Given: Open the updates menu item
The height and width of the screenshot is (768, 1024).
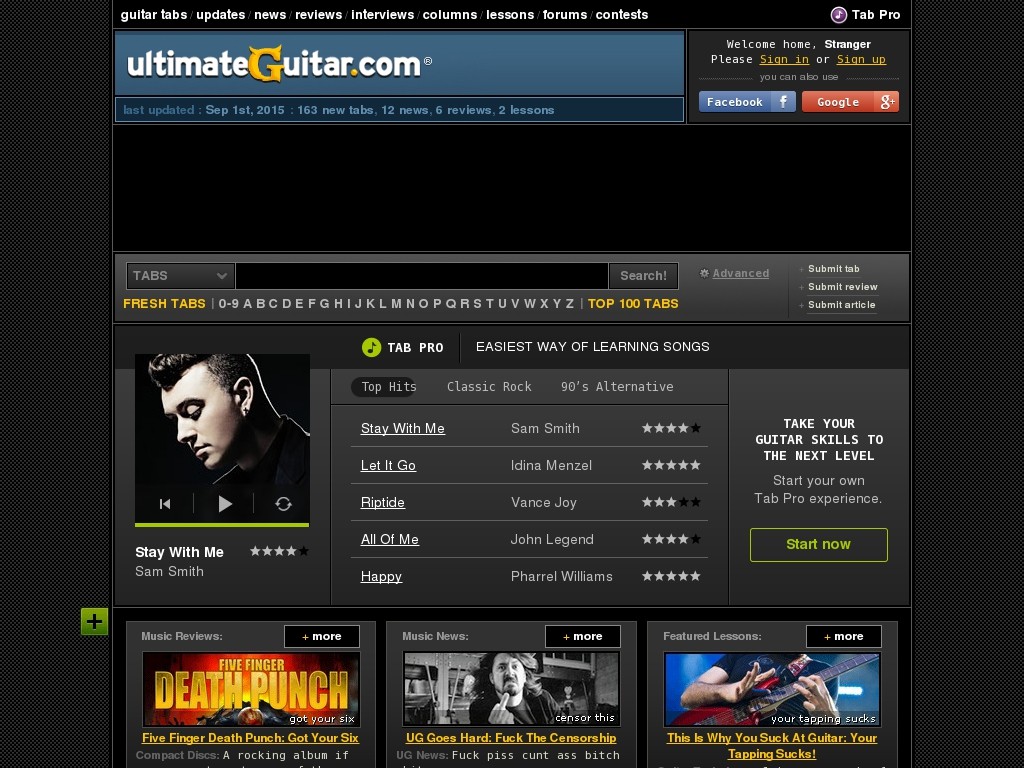Looking at the screenshot, I should click(x=221, y=14).
